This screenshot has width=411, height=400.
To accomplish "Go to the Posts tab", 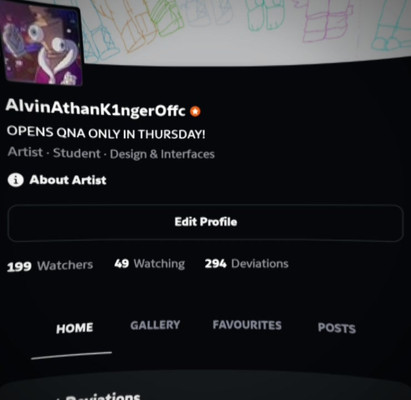I will click(x=337, y=328).
